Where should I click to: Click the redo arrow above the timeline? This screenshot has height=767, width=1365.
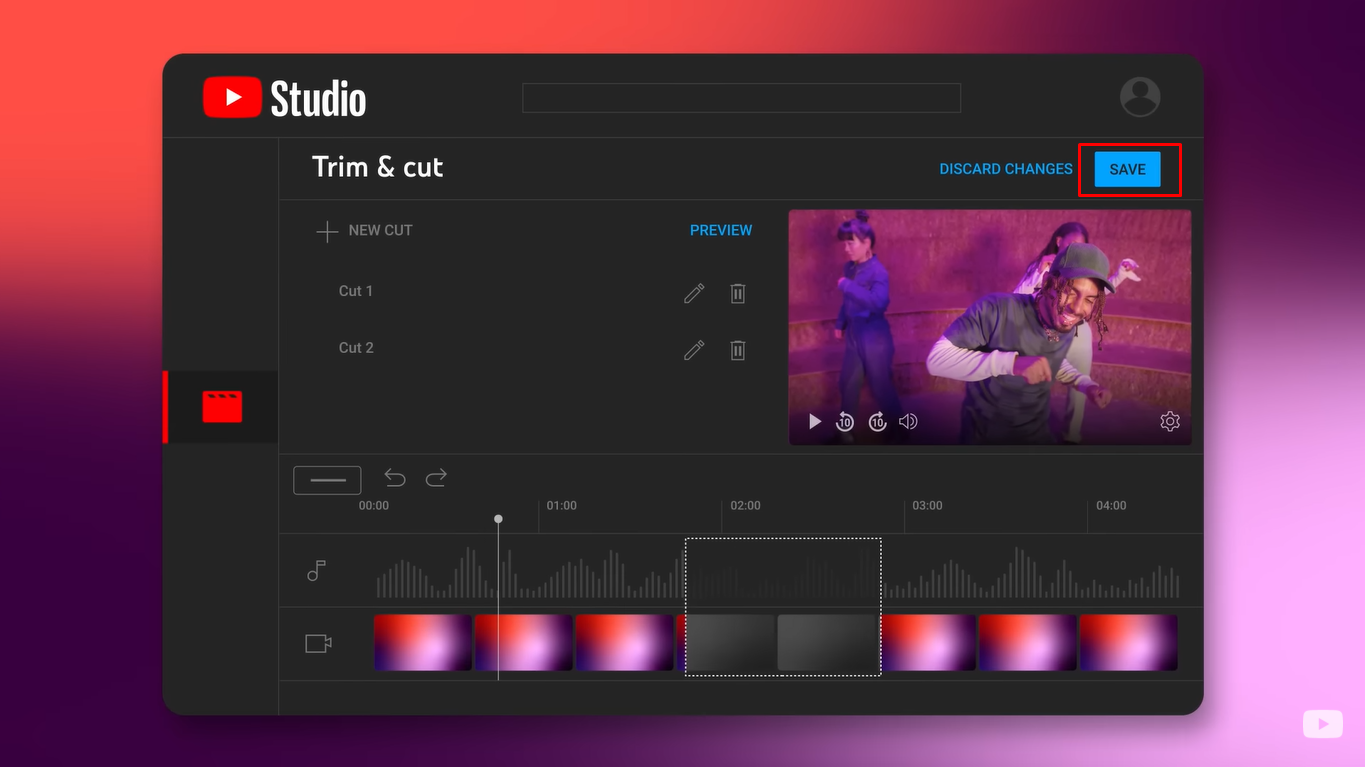(436, 478)
